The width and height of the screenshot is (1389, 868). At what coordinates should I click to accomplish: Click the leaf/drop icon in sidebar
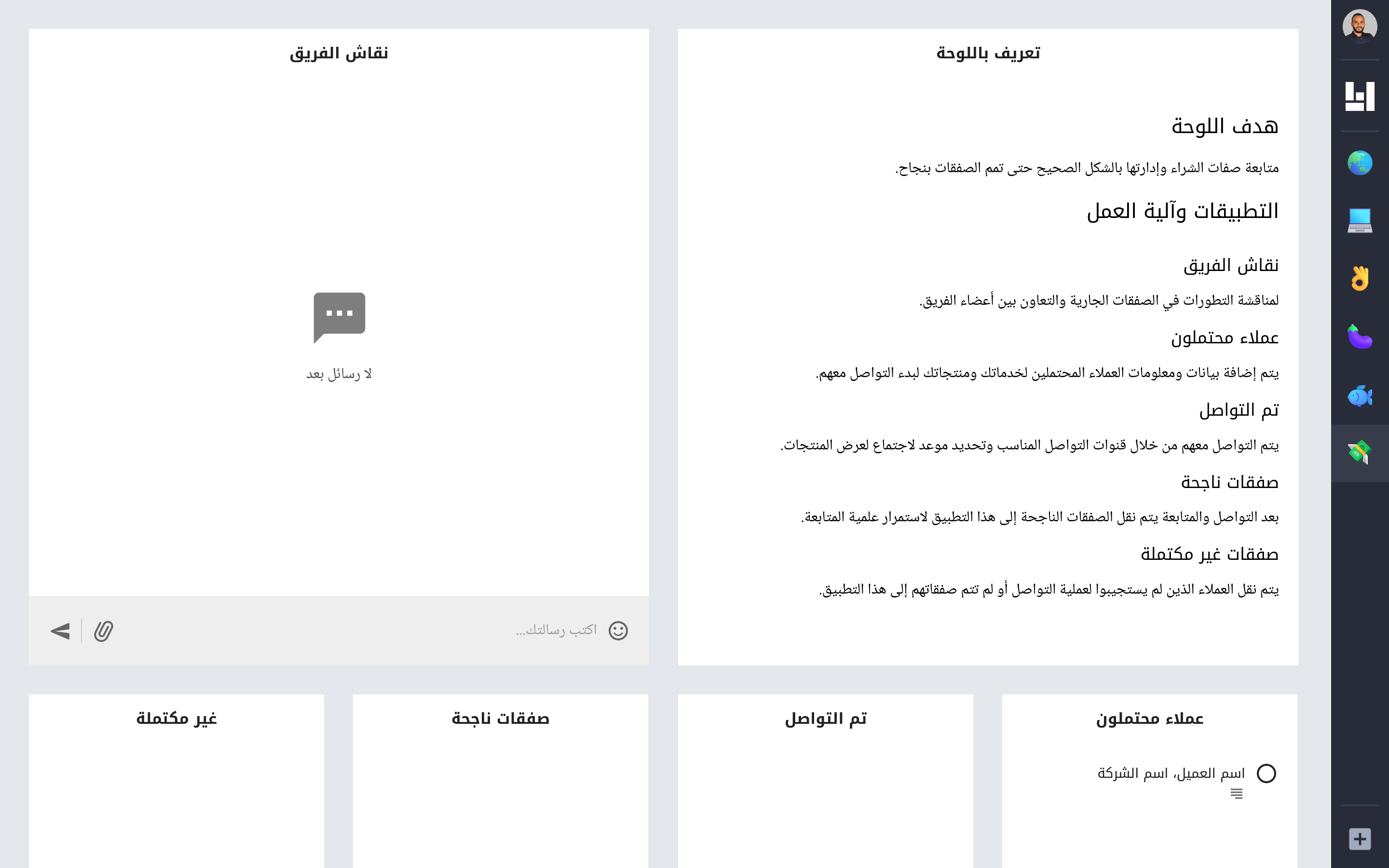pos(1359,335)
